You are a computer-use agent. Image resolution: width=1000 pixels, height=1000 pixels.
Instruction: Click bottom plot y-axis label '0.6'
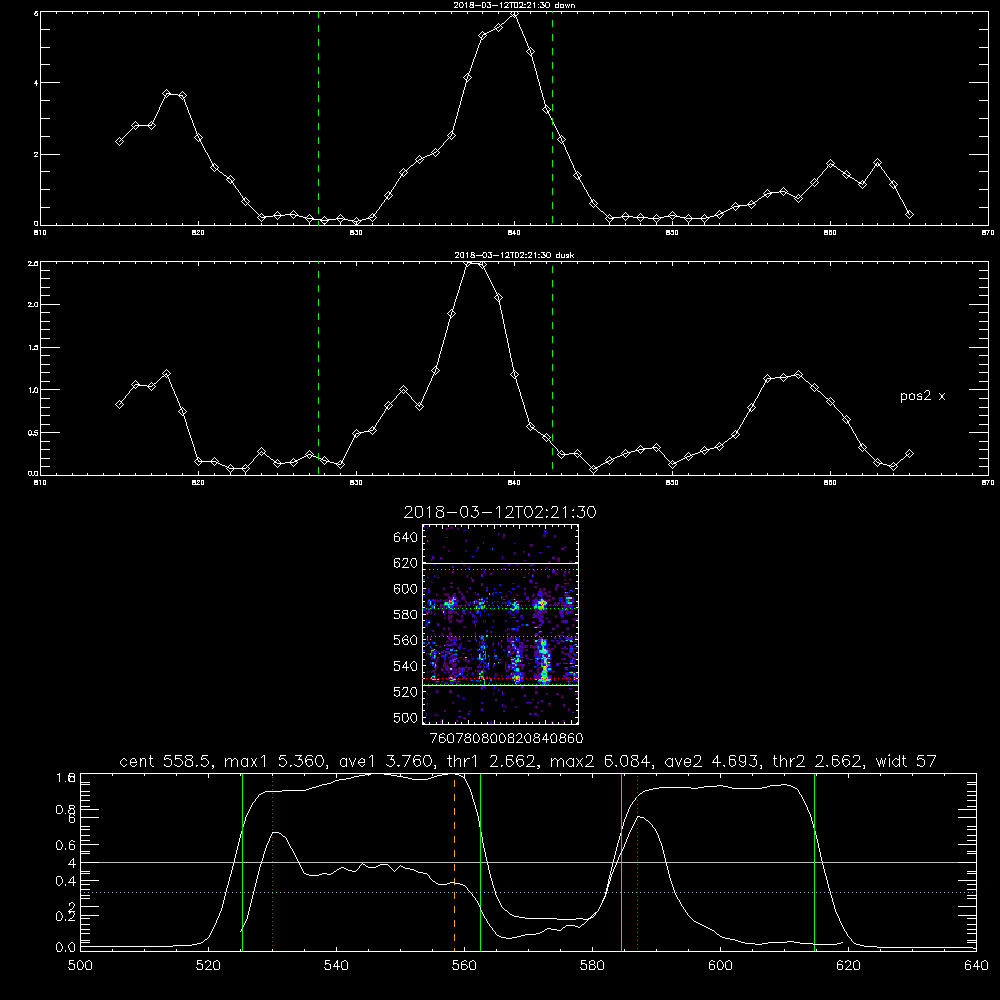[x=66, y=845]
